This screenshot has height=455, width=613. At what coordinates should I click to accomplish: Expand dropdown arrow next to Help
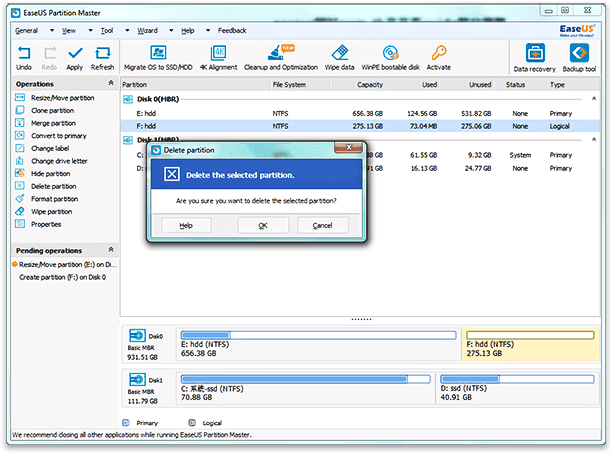click(x=208, y=30)
